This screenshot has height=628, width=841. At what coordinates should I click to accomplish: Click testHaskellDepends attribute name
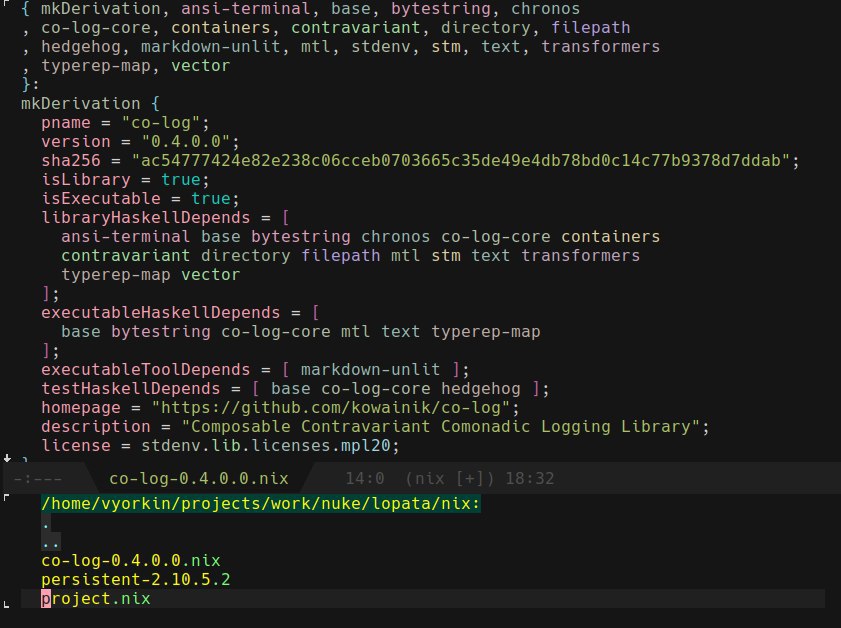[x=131, y=388]
